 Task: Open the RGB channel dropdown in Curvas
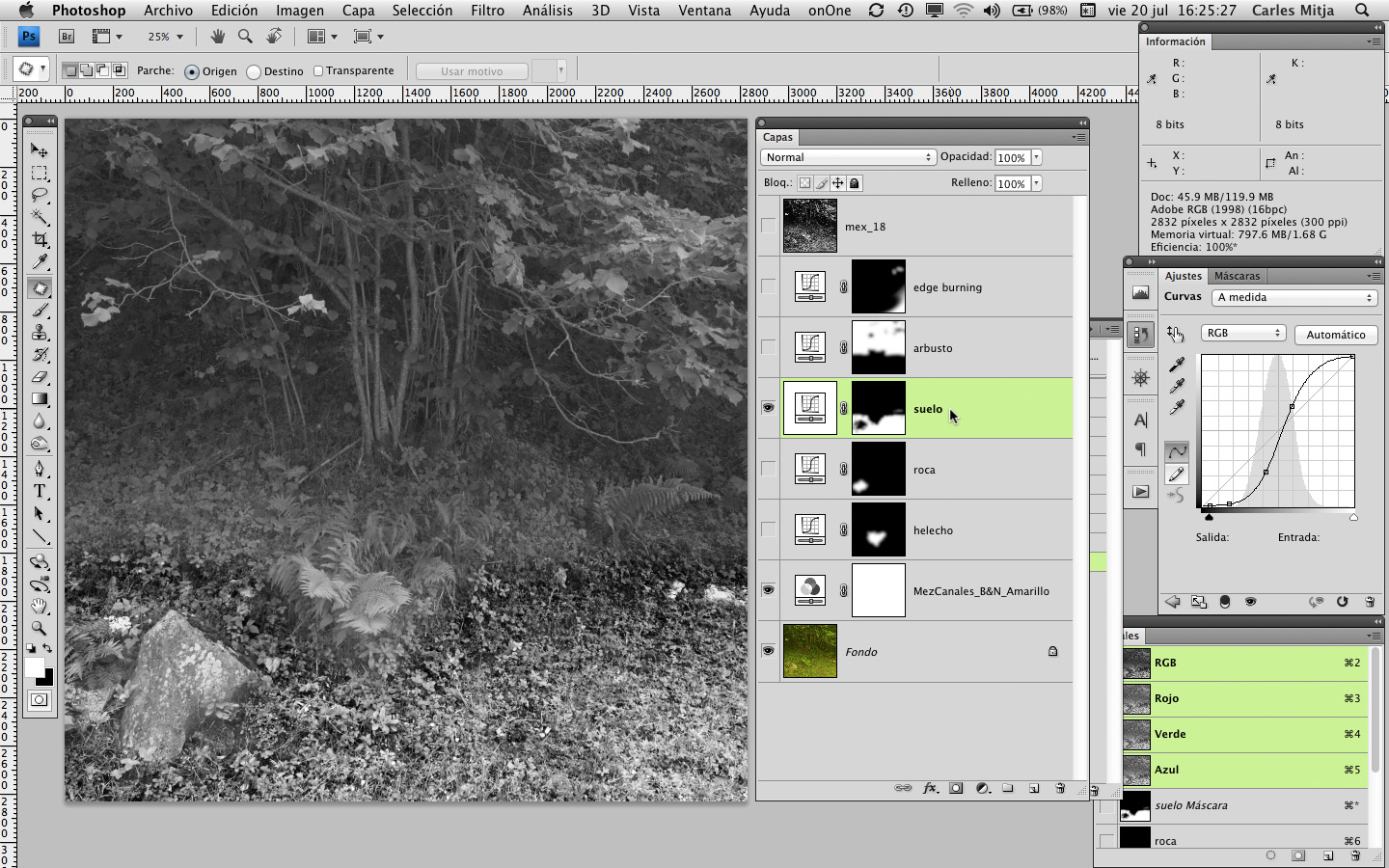pos(1242,333)
